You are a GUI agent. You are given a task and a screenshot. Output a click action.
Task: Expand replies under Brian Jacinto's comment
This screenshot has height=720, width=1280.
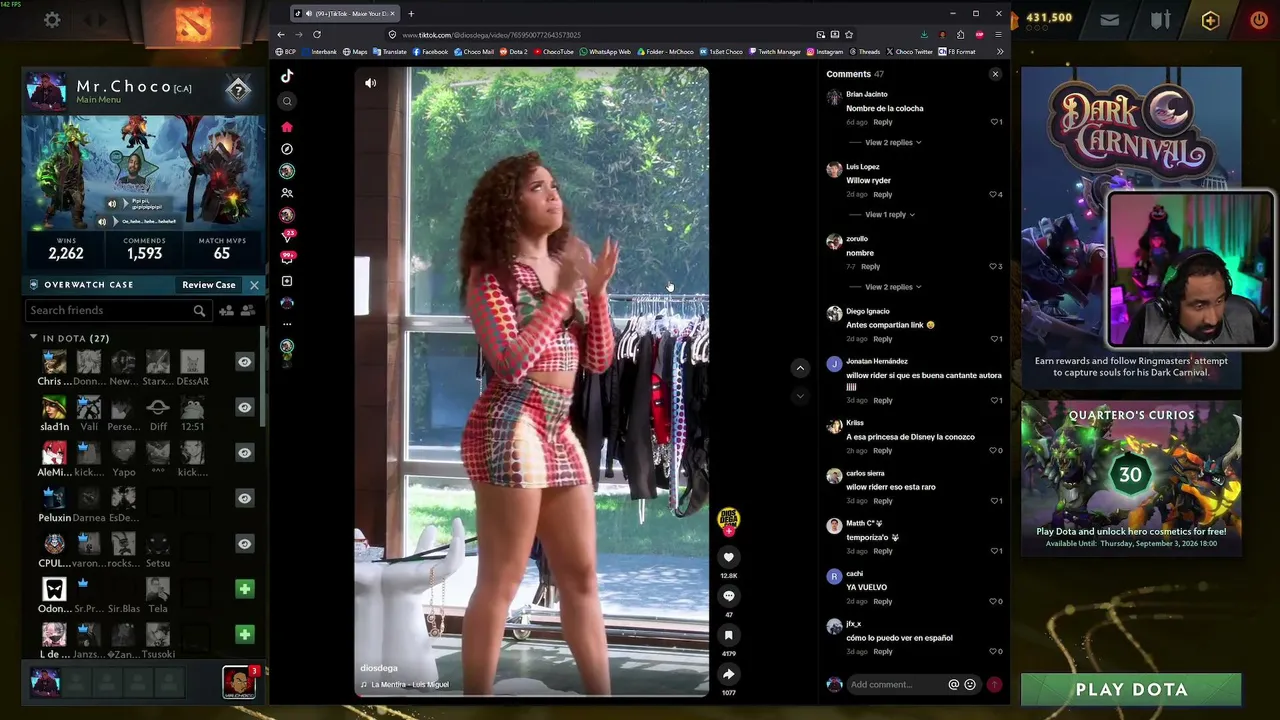[893, 143]
